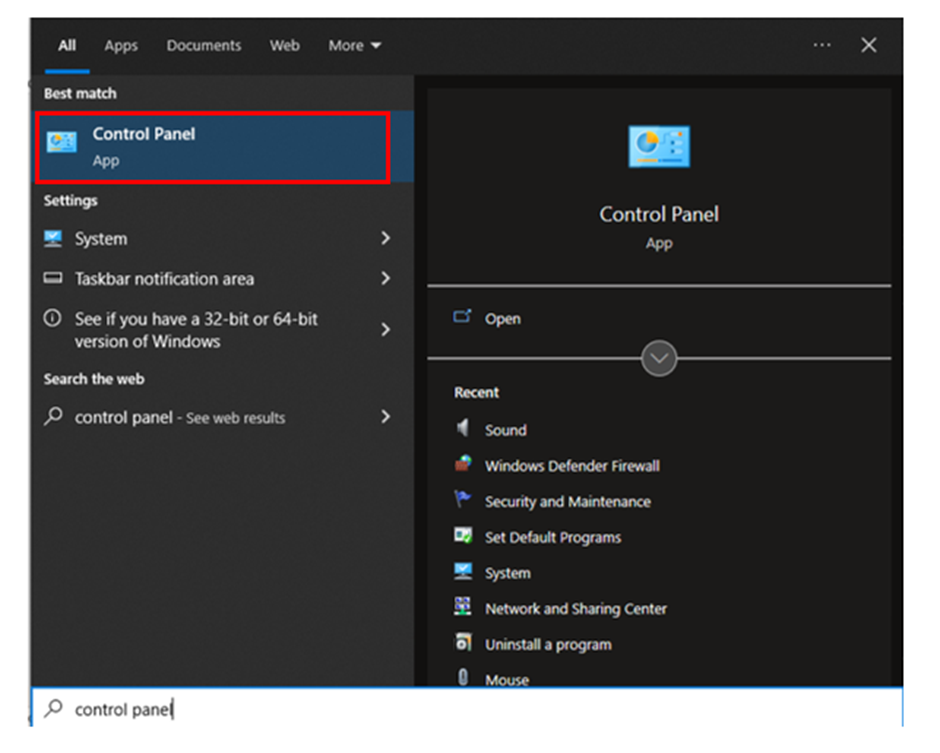The width and height of the screenshot is (940, 753).
Task: Open System from the Recent list
Action: 507,573
